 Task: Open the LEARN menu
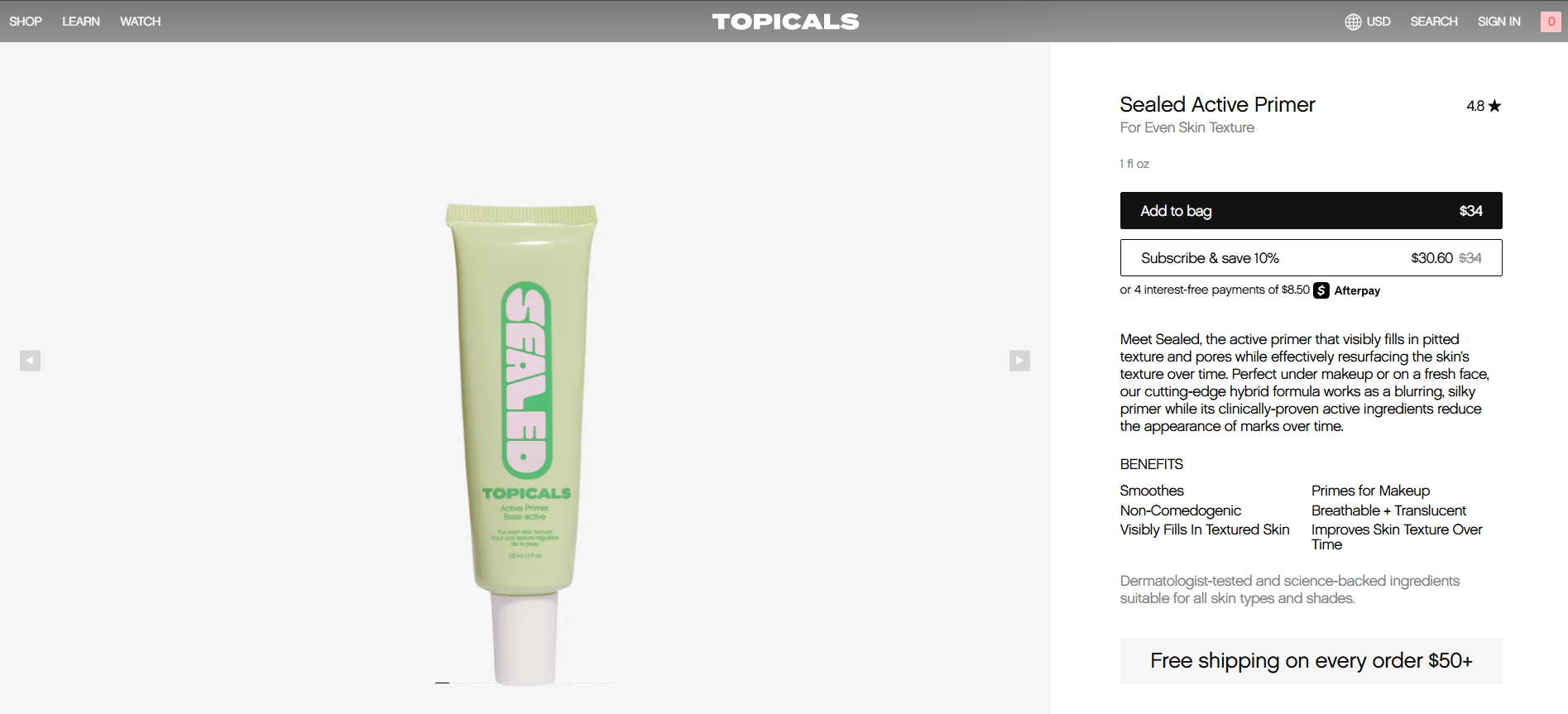(81, 22)
